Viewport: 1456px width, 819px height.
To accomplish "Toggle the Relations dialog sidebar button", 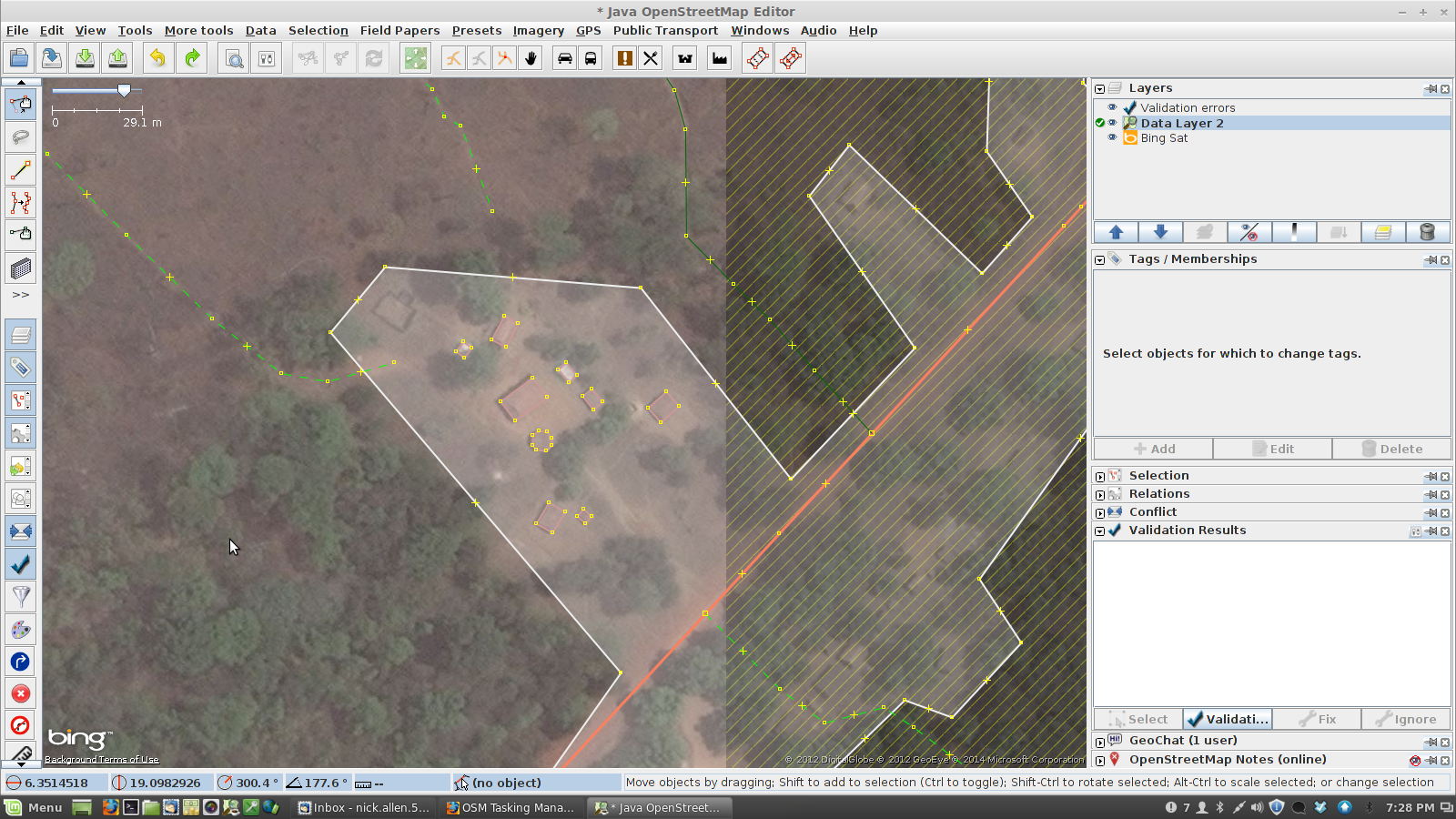I will tap(20, 433).
